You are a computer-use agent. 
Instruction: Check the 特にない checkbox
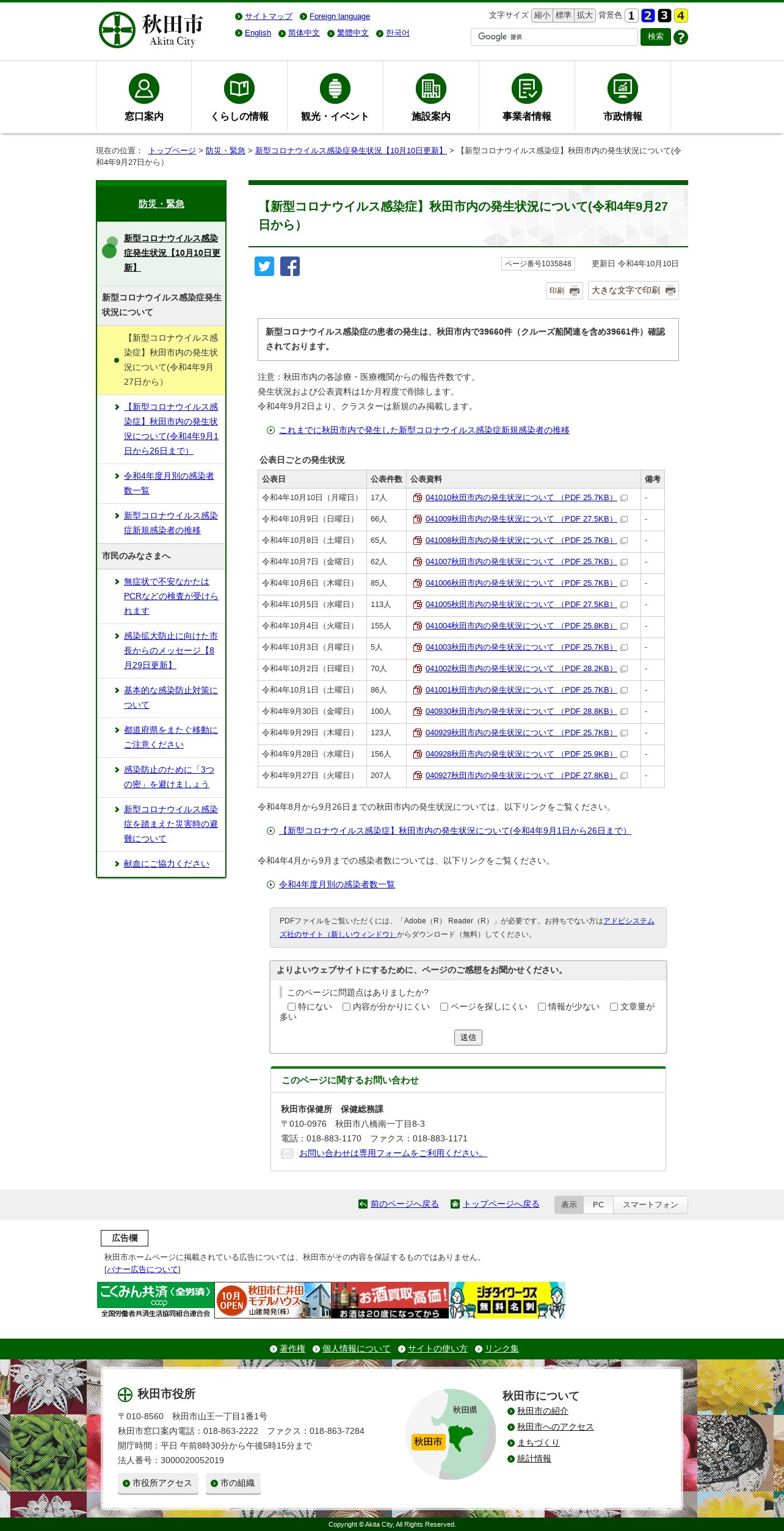[x=291, y=1006]
